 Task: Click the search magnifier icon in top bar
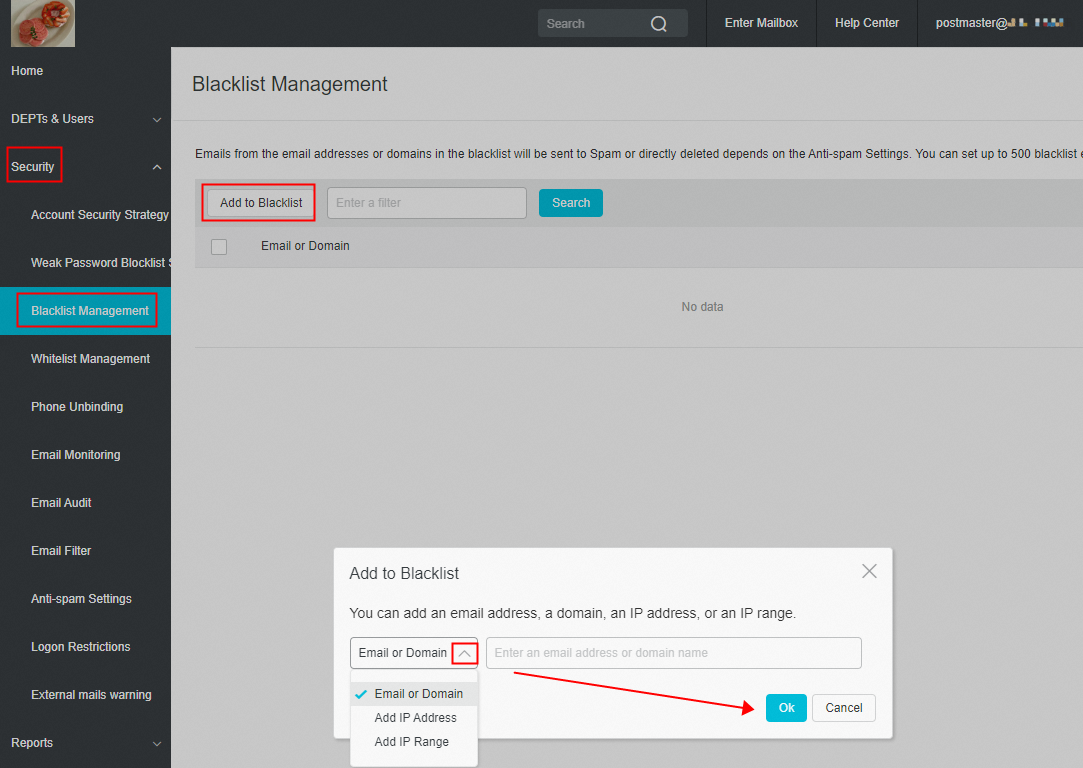[658, 23]
